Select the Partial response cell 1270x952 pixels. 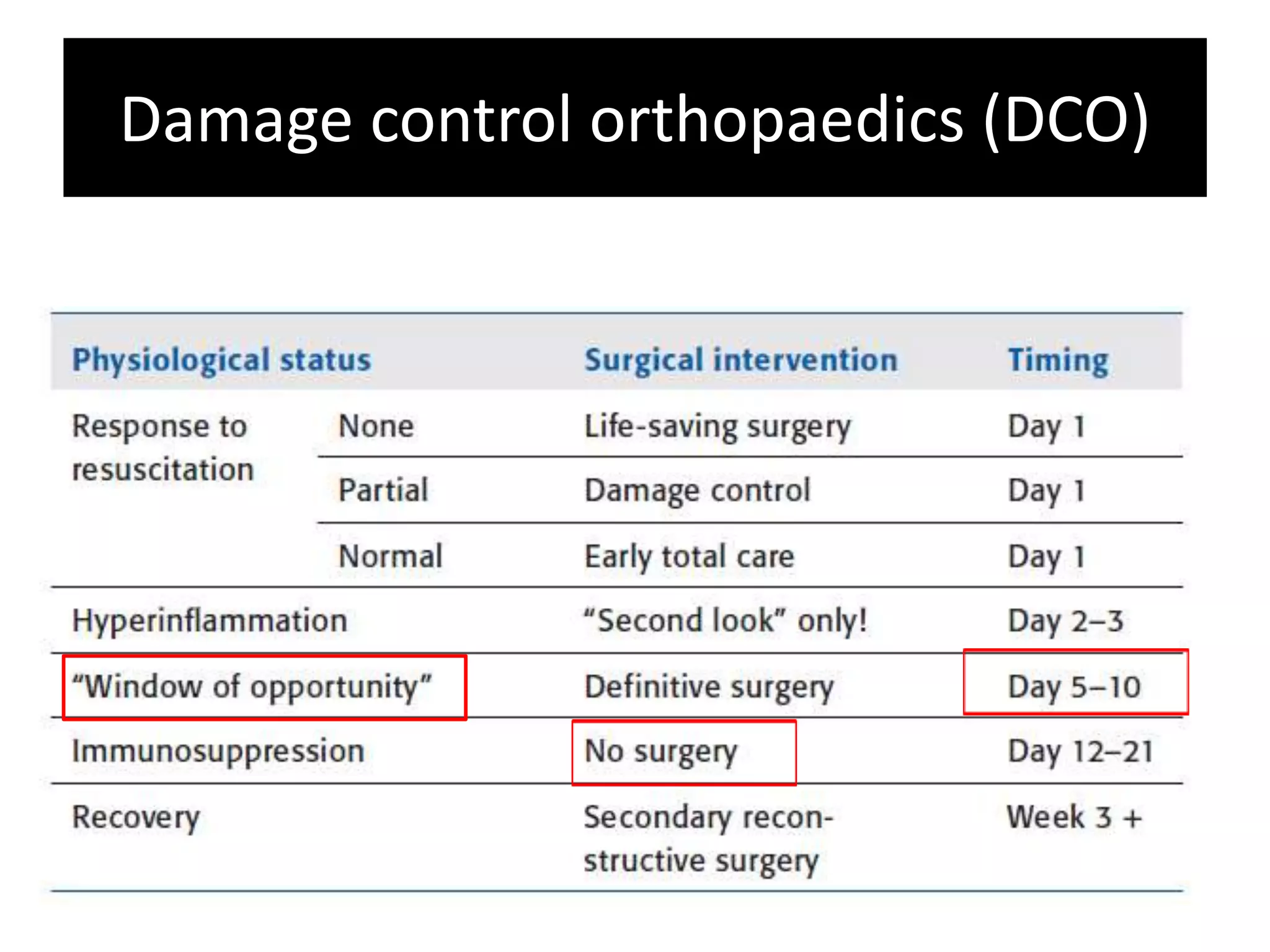pos(383,490)
